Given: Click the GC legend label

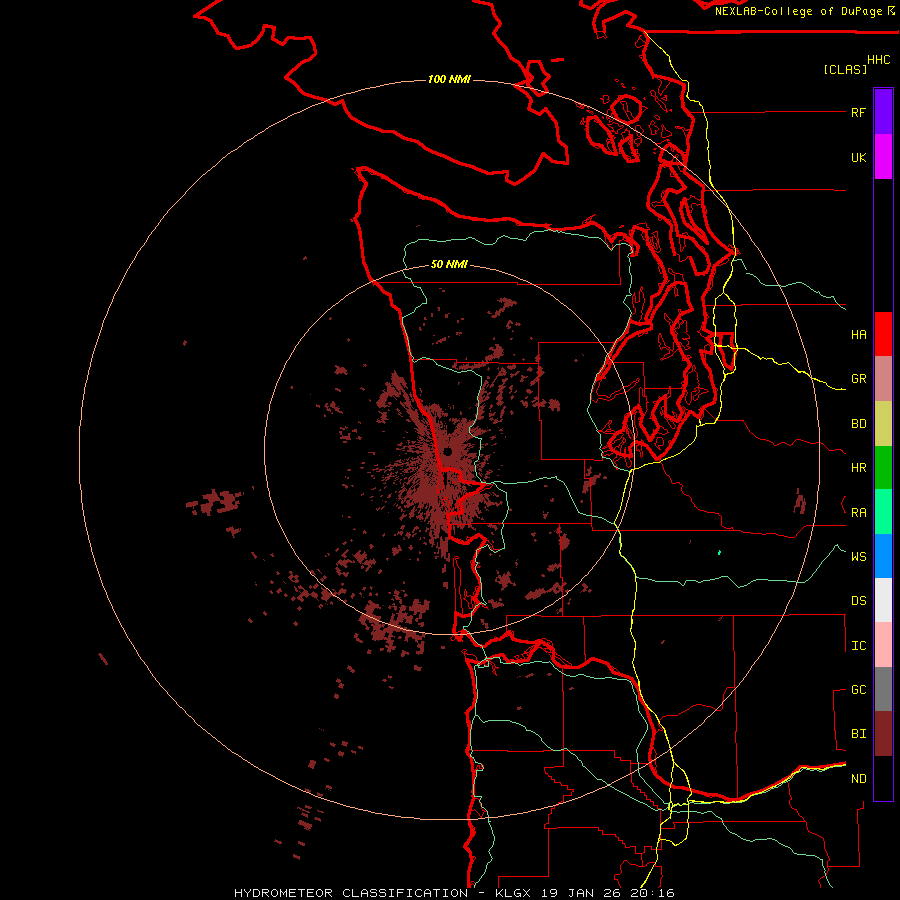Looking at the screenshot, I should coord(858,690).
